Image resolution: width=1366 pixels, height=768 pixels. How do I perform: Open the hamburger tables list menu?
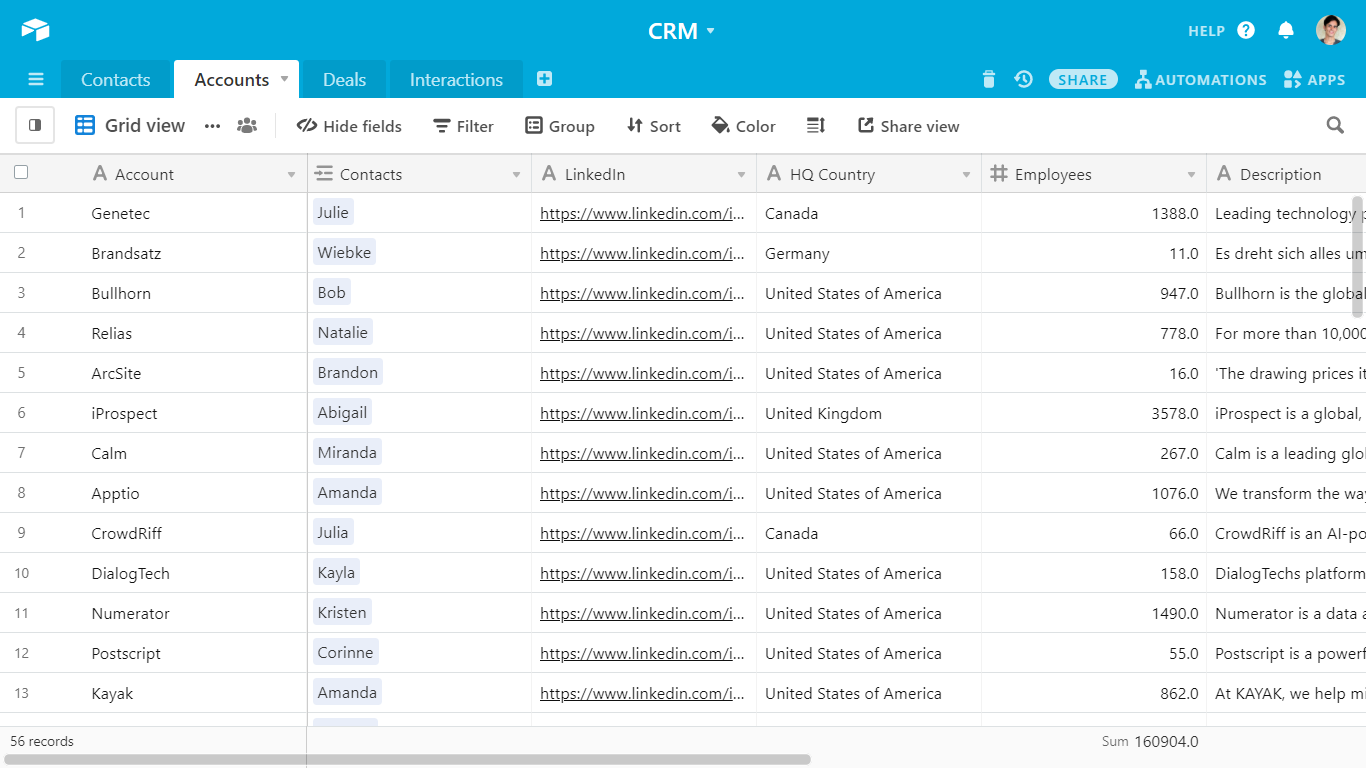coord(36,79)
